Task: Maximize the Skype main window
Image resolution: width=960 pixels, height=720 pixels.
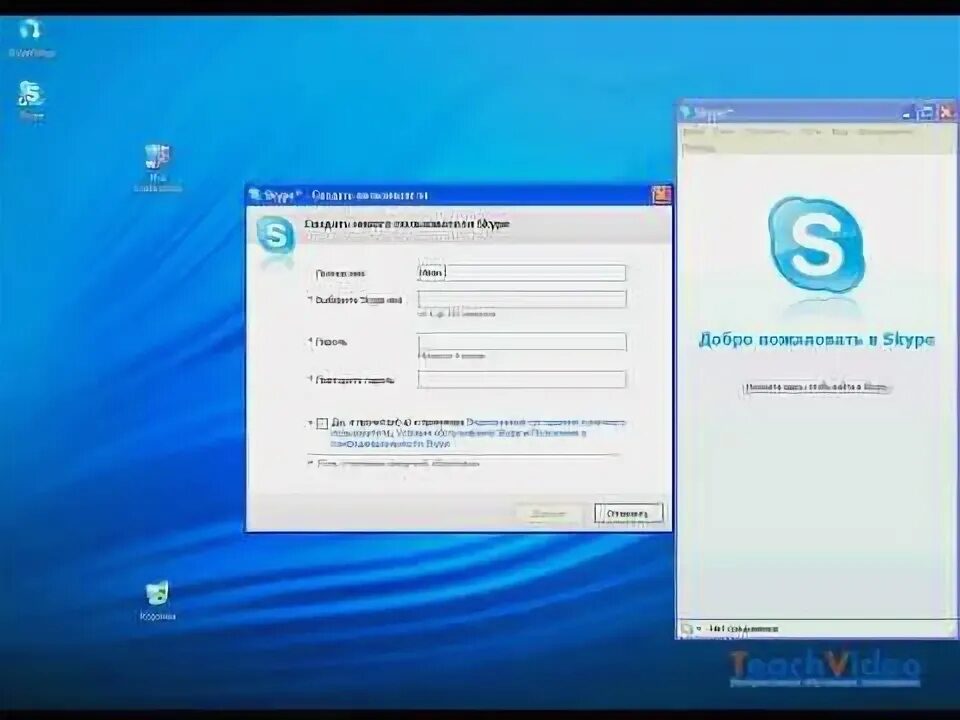Action: 927,113
